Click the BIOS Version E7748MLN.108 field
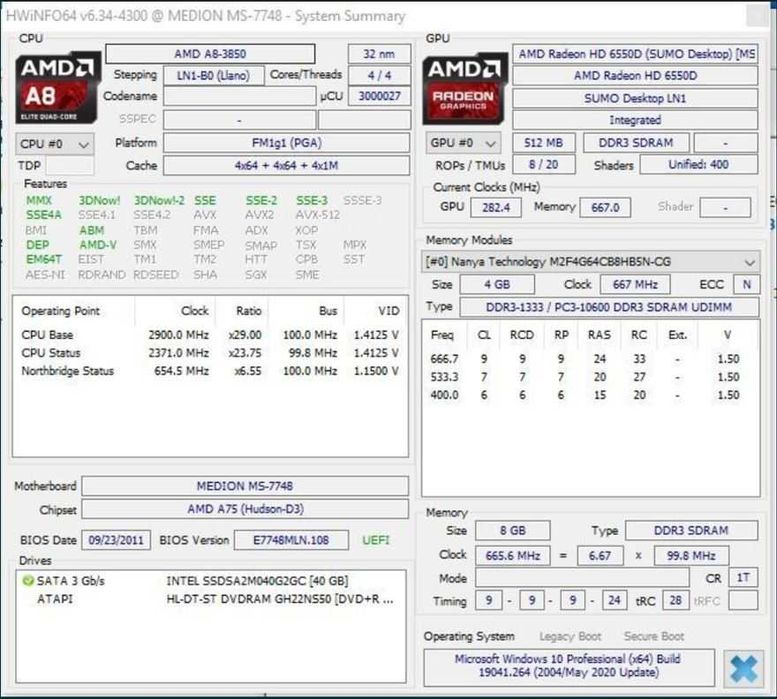The width and height of the screenshot is (777, 699). (291, 540)
